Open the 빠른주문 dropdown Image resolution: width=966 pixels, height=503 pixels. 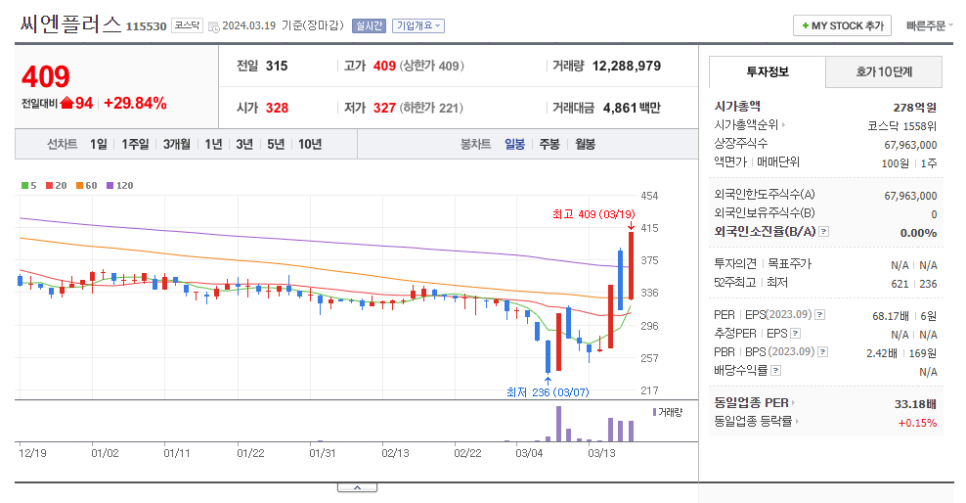pyautogui.click(x=928, y=26)
